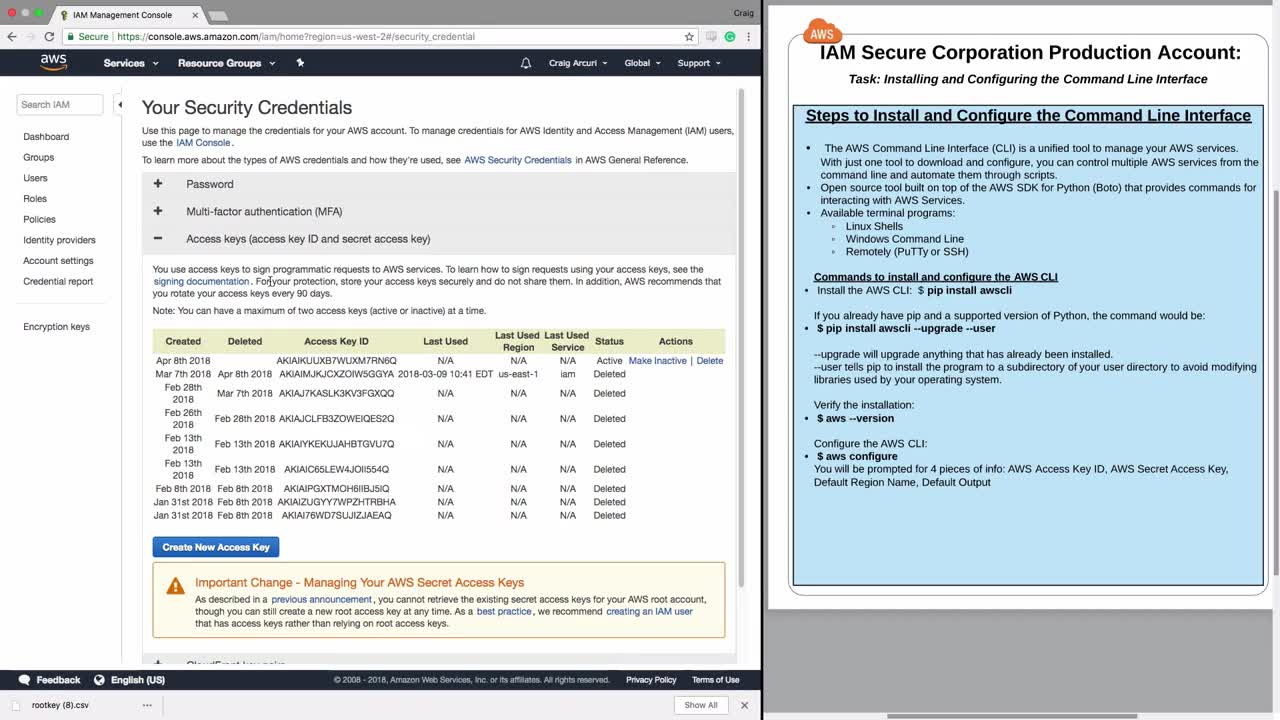Click the access key ID AKIAIKUUXB7WUXM7RN6Q
Viewport: 1280px width, 720px height.
click(337, 361)
